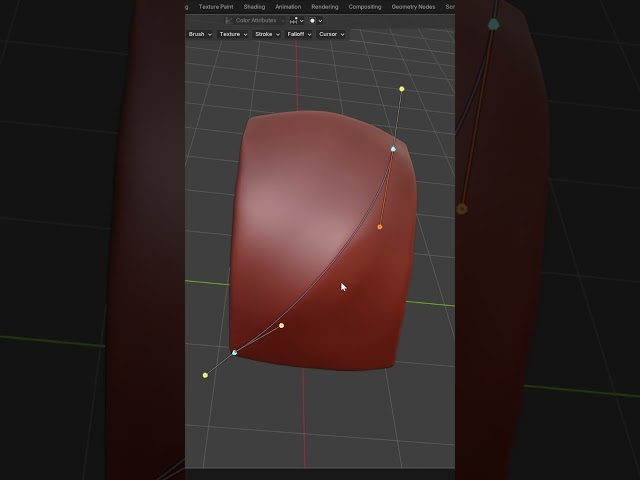Screen dimensions: 640x480
Task: Expand the Falloff settings popover
Action: [x=299, y=34]
